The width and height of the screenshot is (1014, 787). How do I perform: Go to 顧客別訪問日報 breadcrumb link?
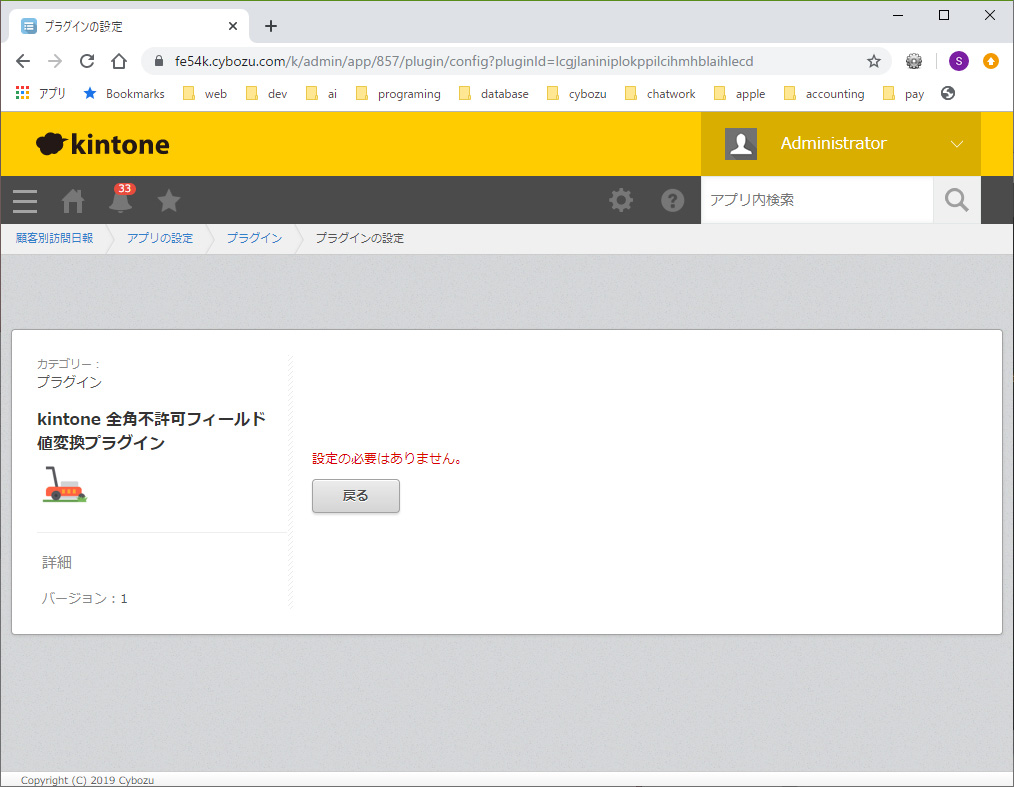[x=54, y=238]
